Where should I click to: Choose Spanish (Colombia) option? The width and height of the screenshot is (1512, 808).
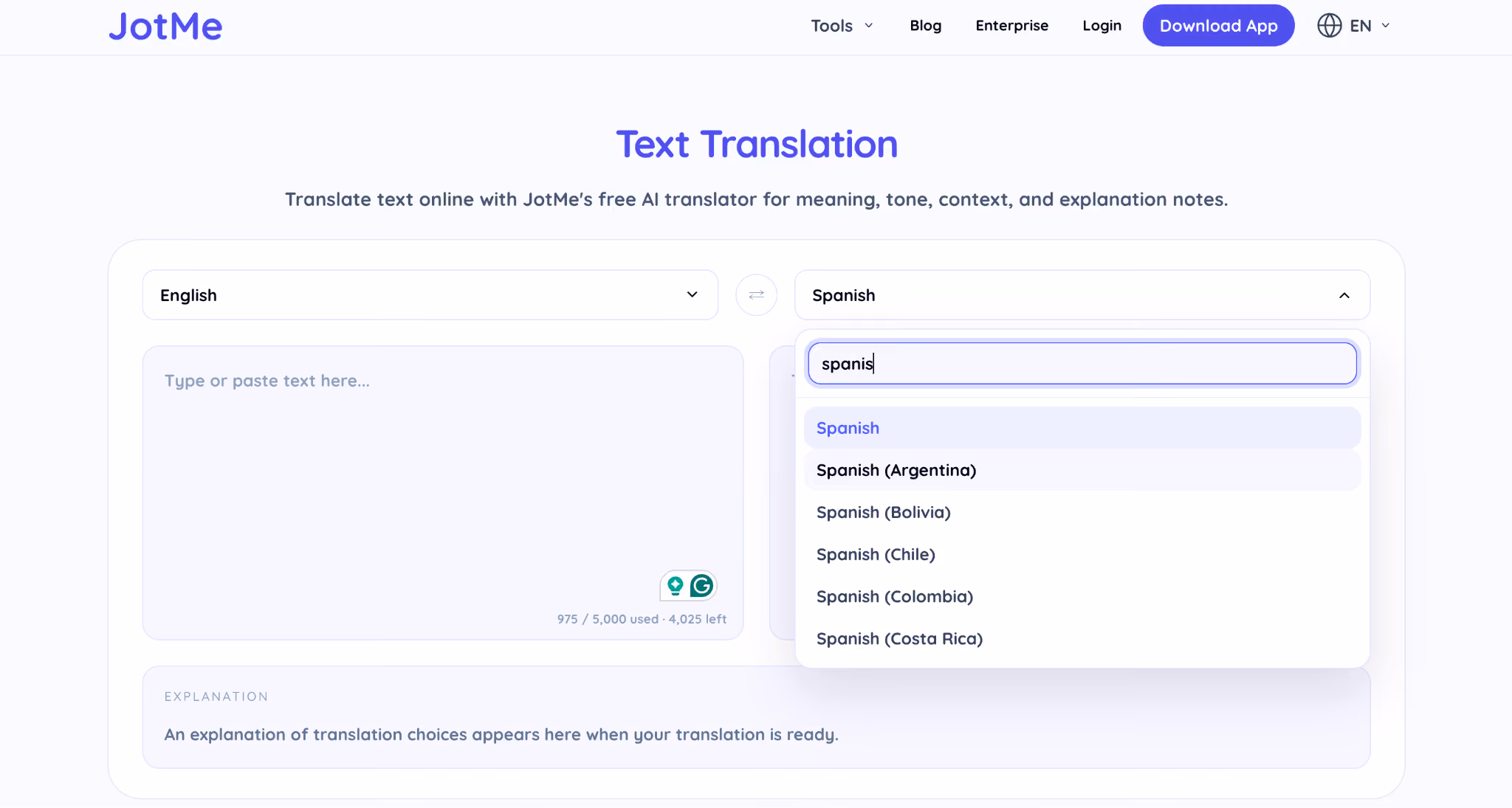point(1082,596)
